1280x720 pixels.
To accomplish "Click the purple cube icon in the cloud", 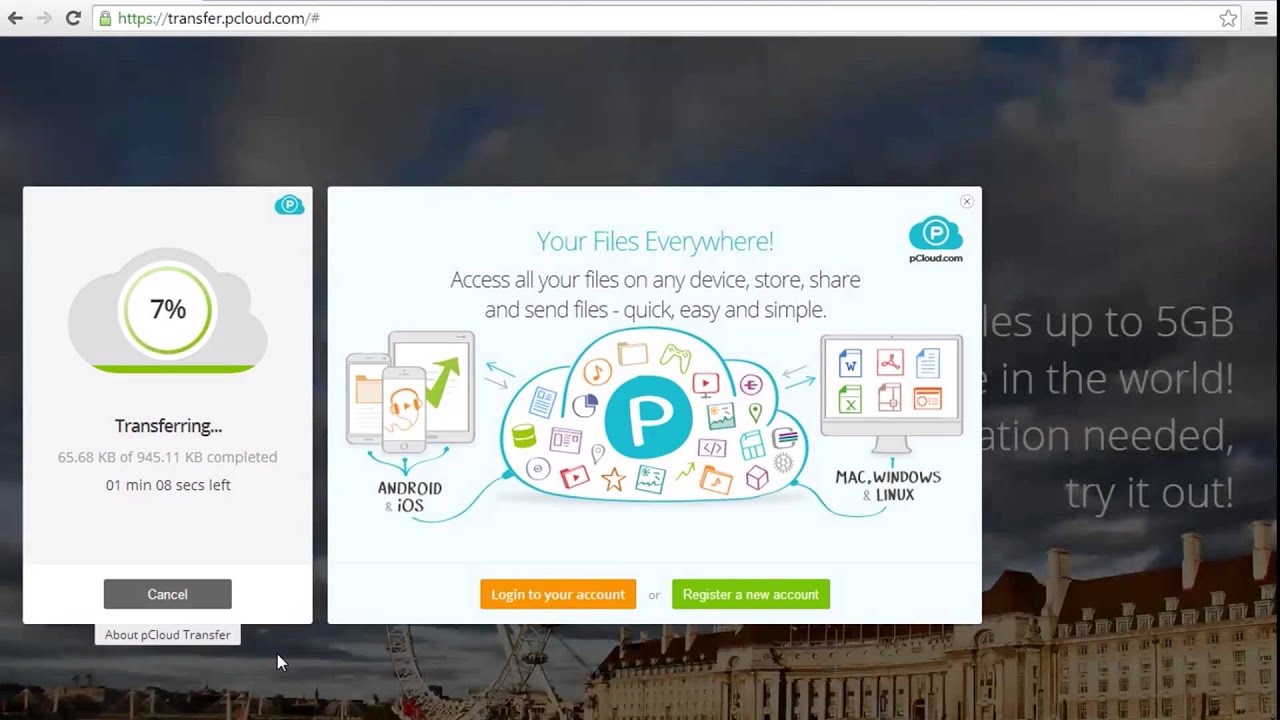I will point(757,479).
